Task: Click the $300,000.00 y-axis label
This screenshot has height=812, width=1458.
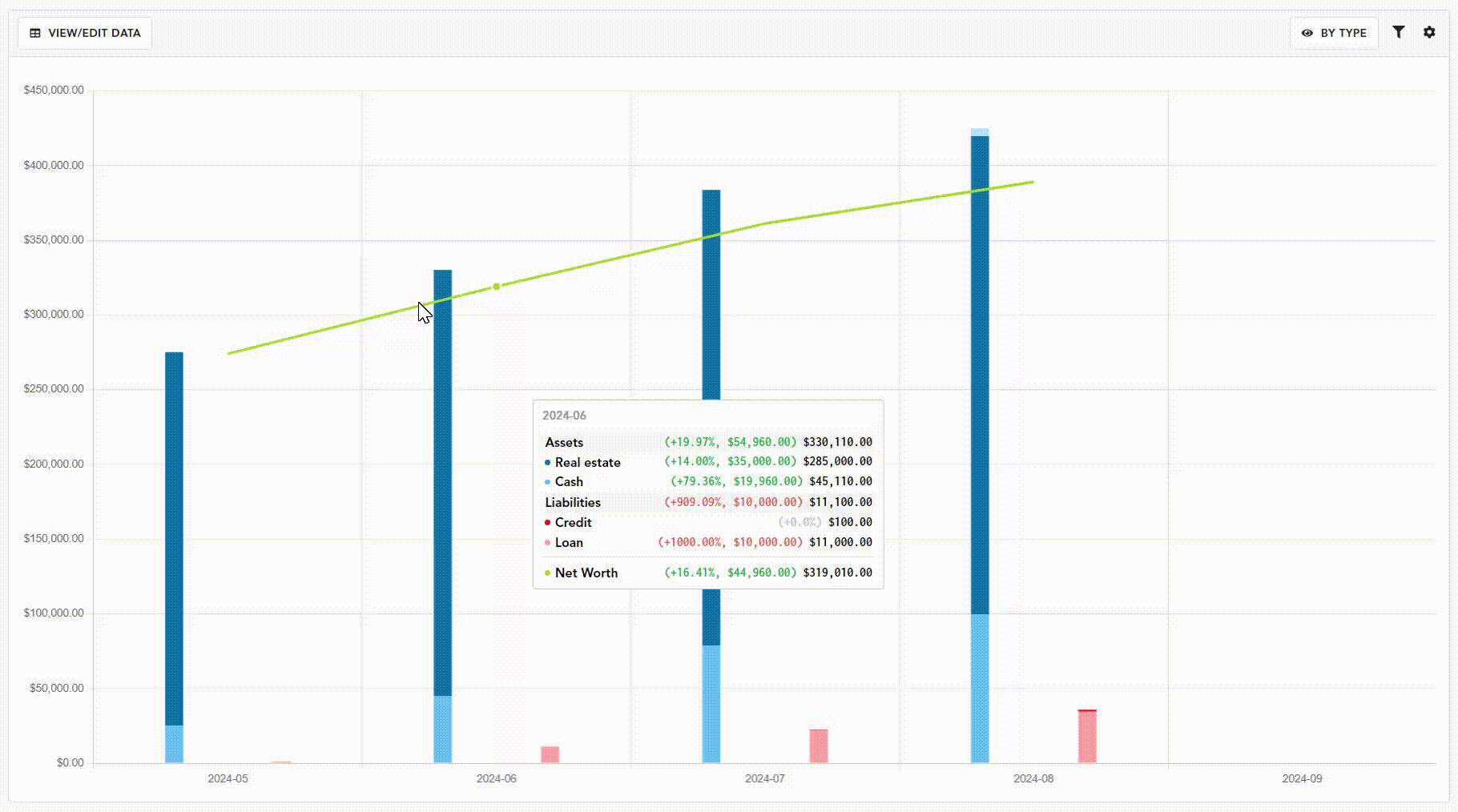Action: [54, 314]
